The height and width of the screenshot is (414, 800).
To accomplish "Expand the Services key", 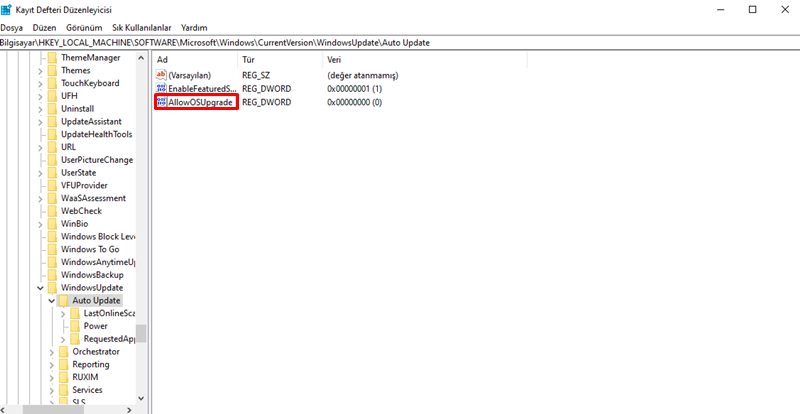I will (52, 389).
